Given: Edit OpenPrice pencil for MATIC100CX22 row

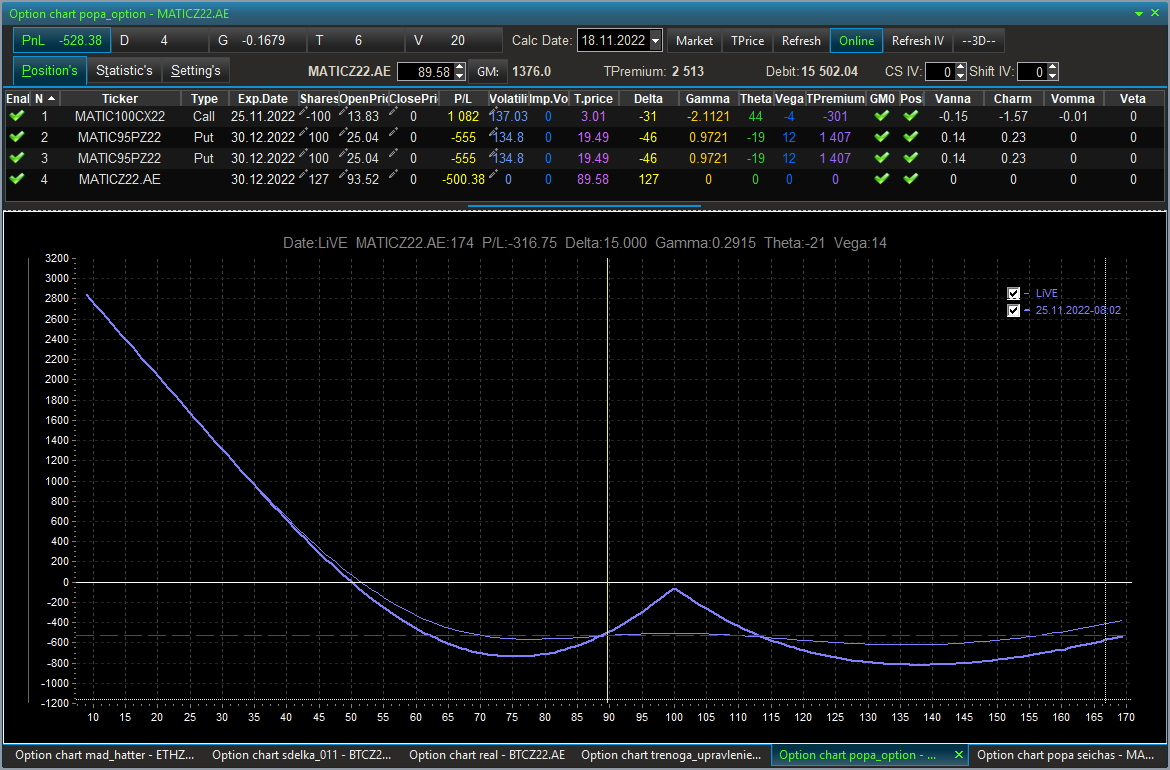Looking at the screenshot, I should pyautogui.click(x=343, y=112).
